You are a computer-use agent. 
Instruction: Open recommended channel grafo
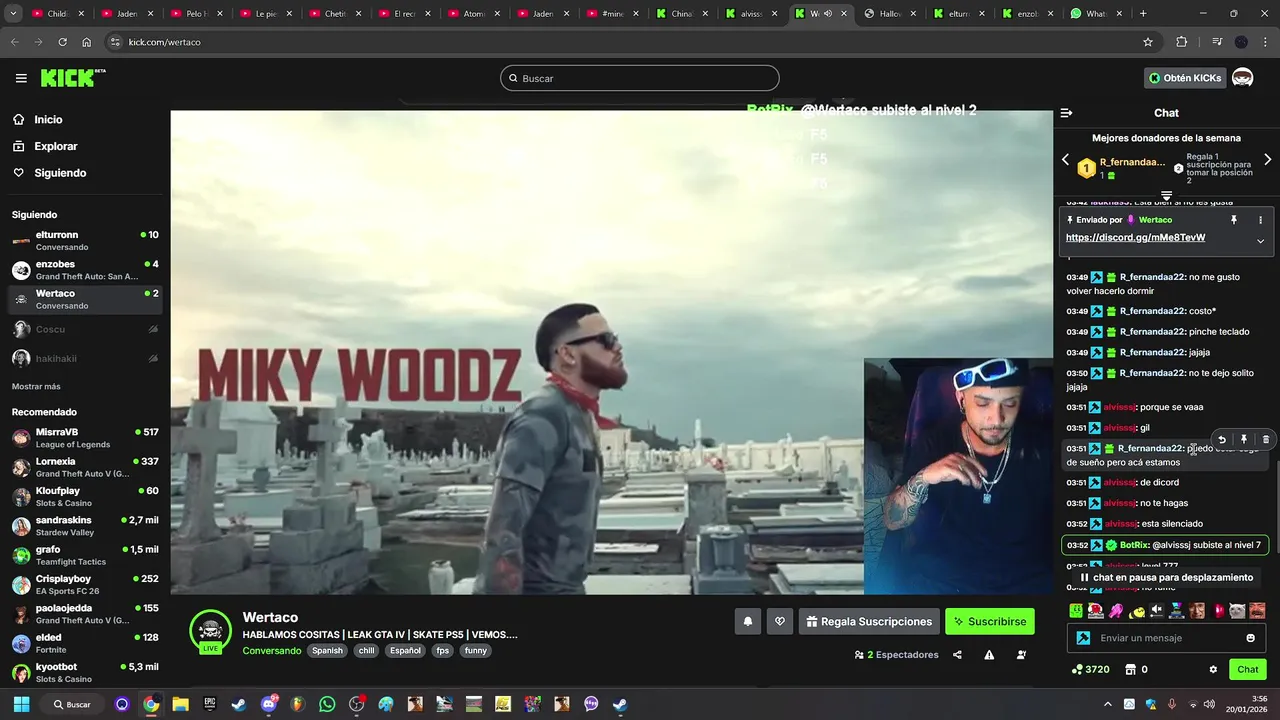pos(85,555)
